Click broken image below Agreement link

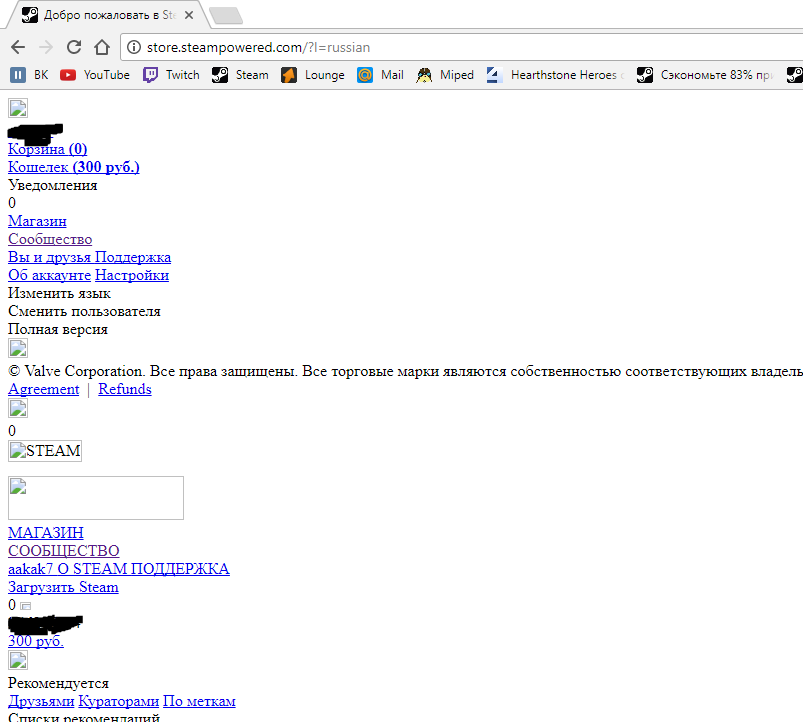click(18, 408)
